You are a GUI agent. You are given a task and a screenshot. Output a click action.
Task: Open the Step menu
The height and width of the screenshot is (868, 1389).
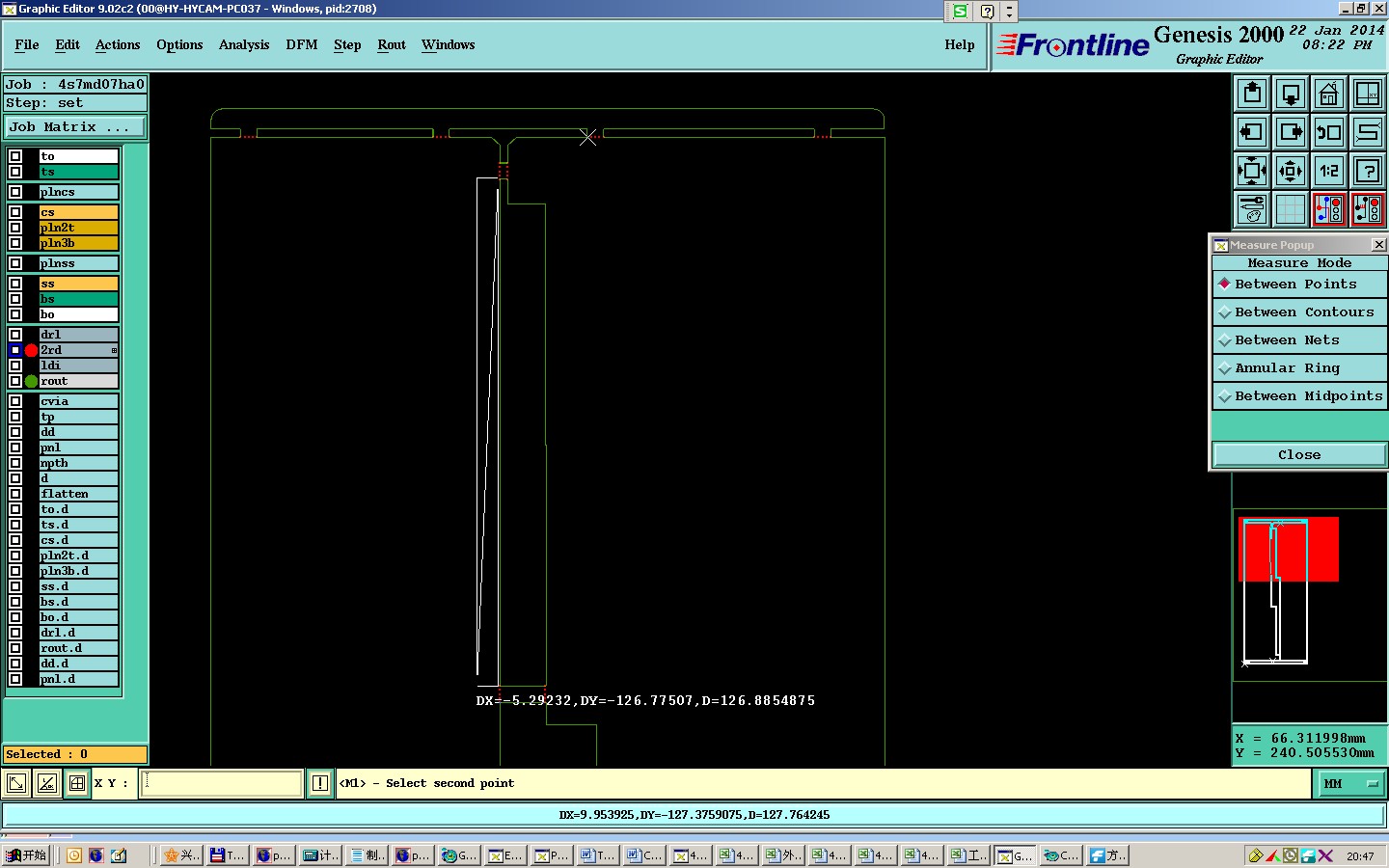coord(347,45)
